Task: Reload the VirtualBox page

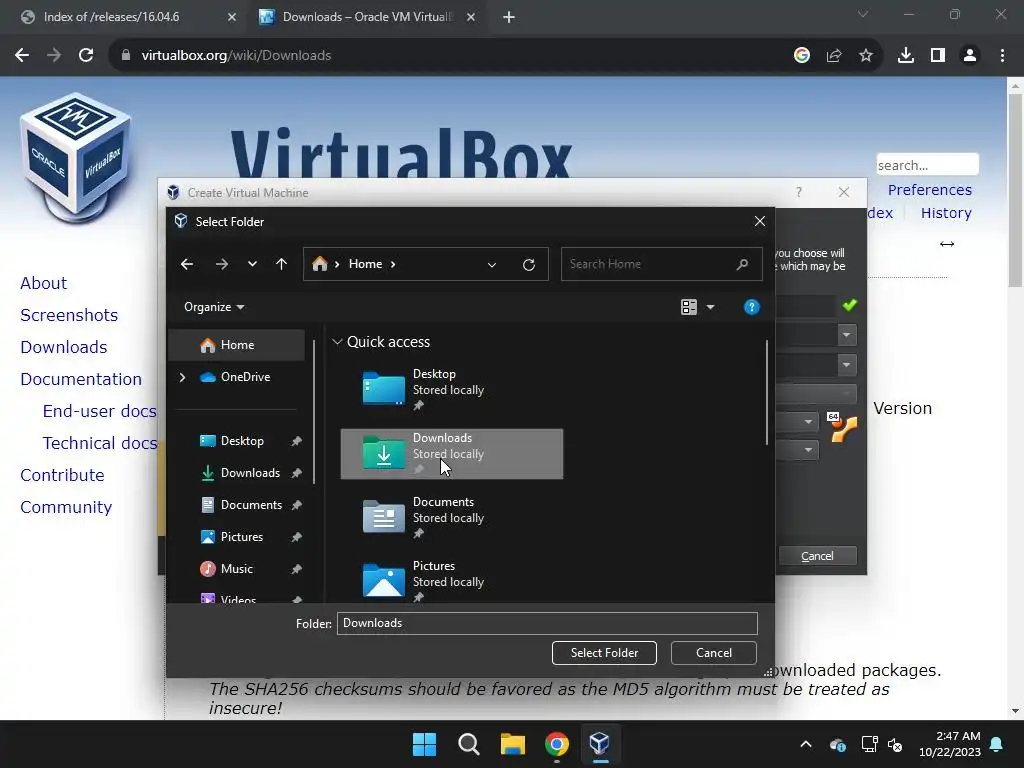Action: point(86,56)
